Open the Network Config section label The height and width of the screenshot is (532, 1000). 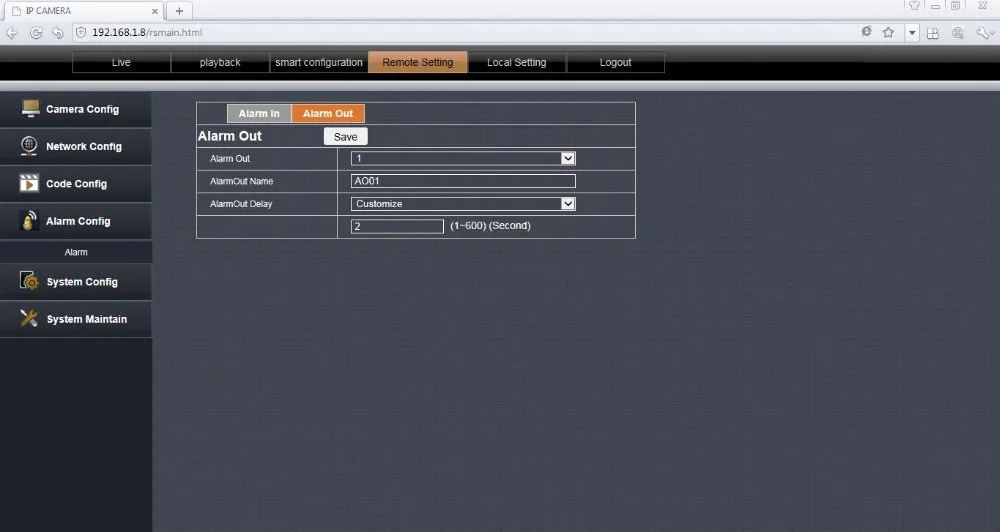point(84,146)
